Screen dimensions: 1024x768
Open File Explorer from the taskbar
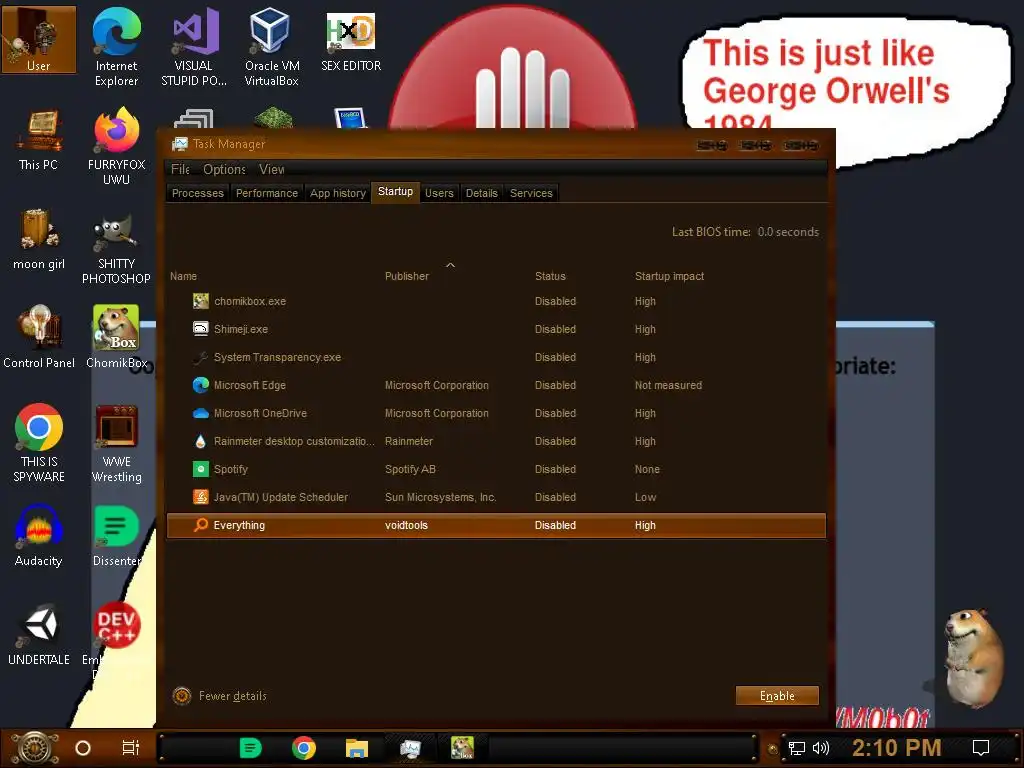(x=357, y=748)
